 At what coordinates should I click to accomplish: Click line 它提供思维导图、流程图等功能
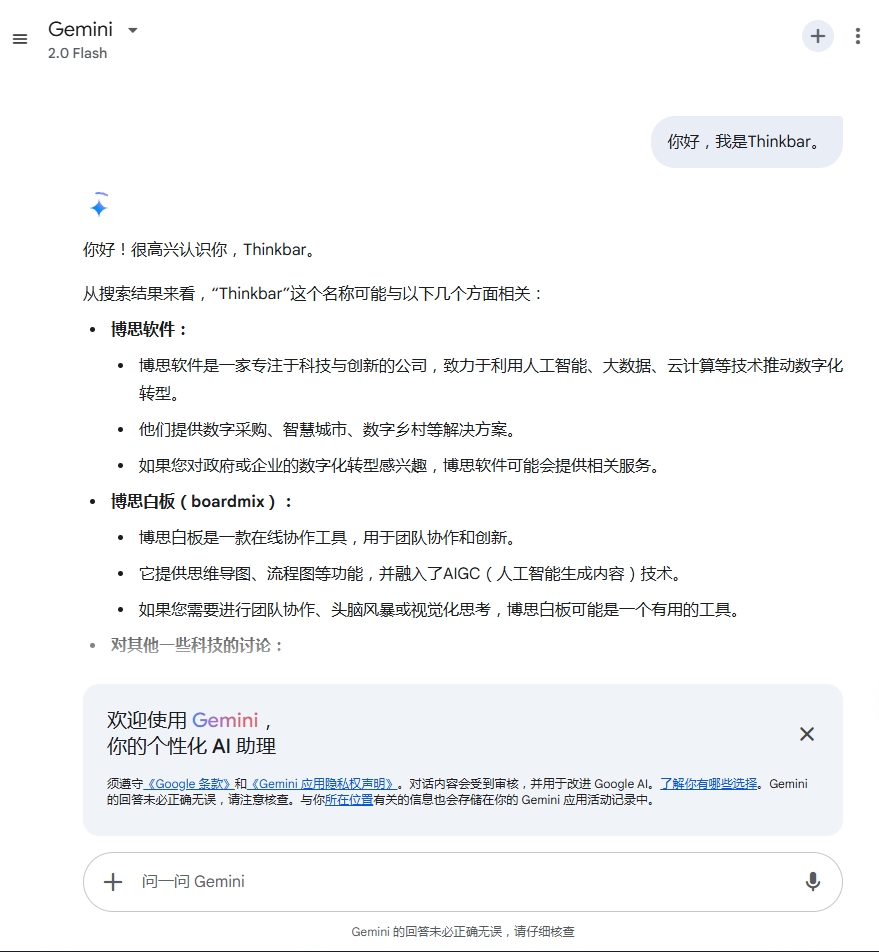[x=412, y=573]
